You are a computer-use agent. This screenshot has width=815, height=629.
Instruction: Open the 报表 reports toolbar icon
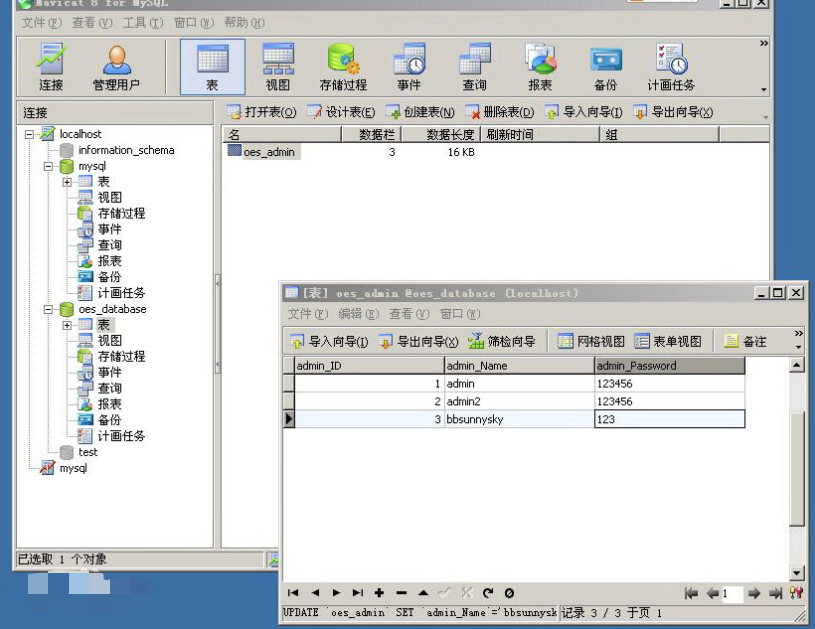pyautogui.click(x=540, y=68)
